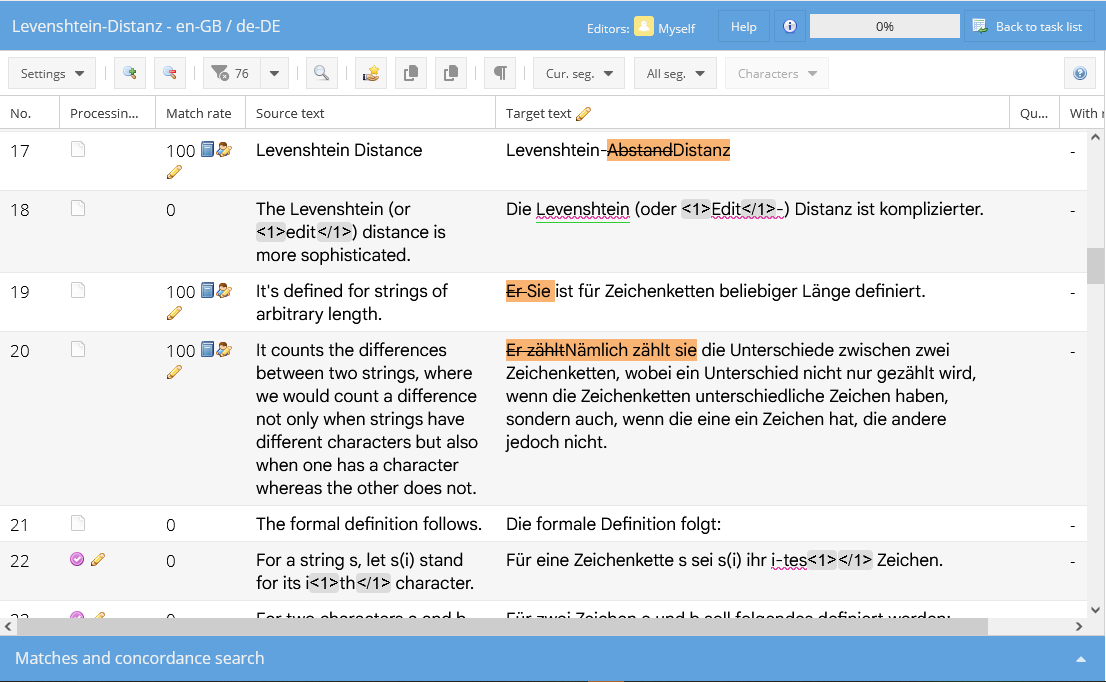Open the Settings dropdown menu

pos(52,73)
